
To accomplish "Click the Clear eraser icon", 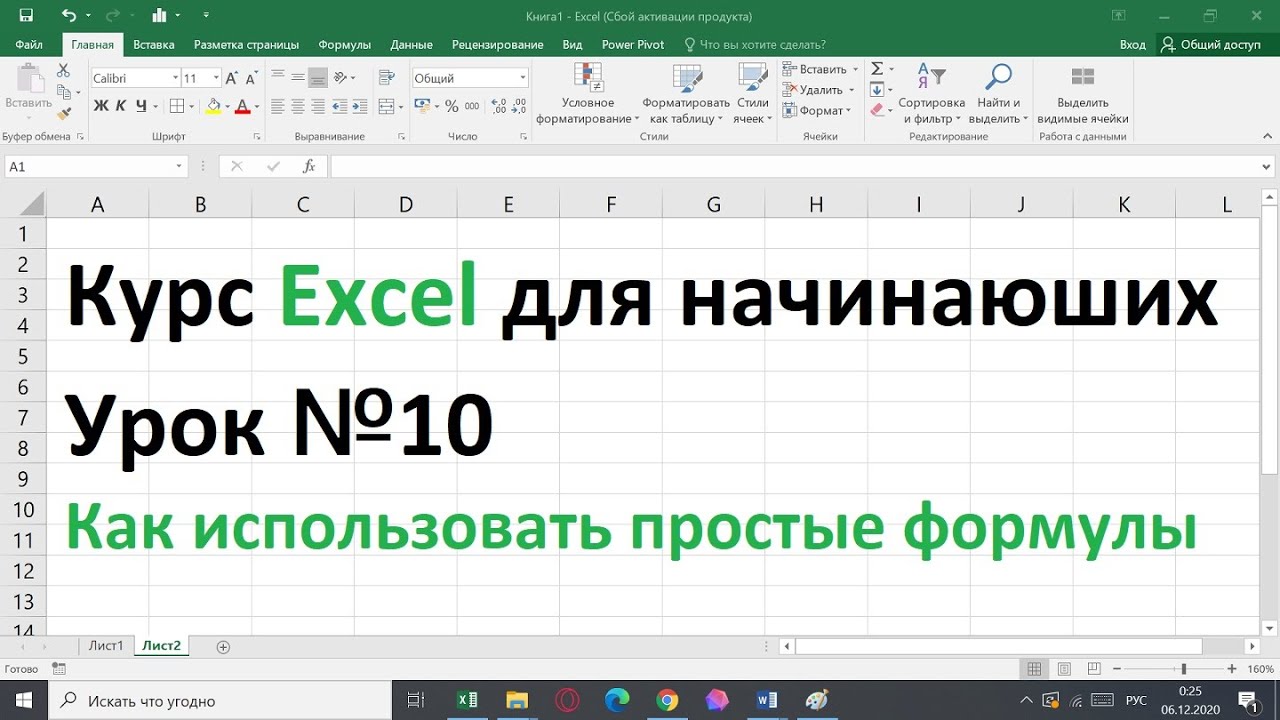I will pyautogui.click(x=877, y=110).
